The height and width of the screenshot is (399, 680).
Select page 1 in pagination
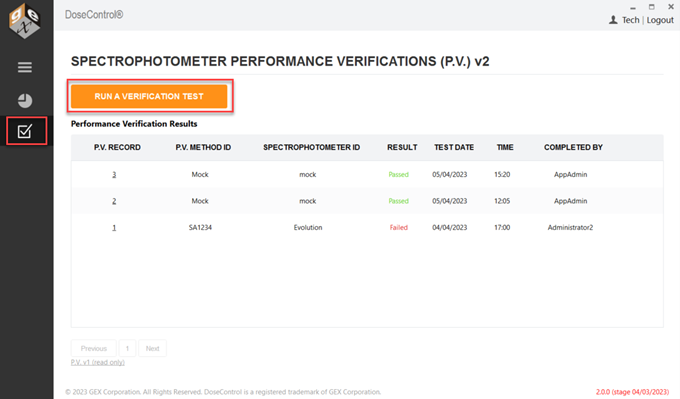pyautogui.click(x=127, y=348)
